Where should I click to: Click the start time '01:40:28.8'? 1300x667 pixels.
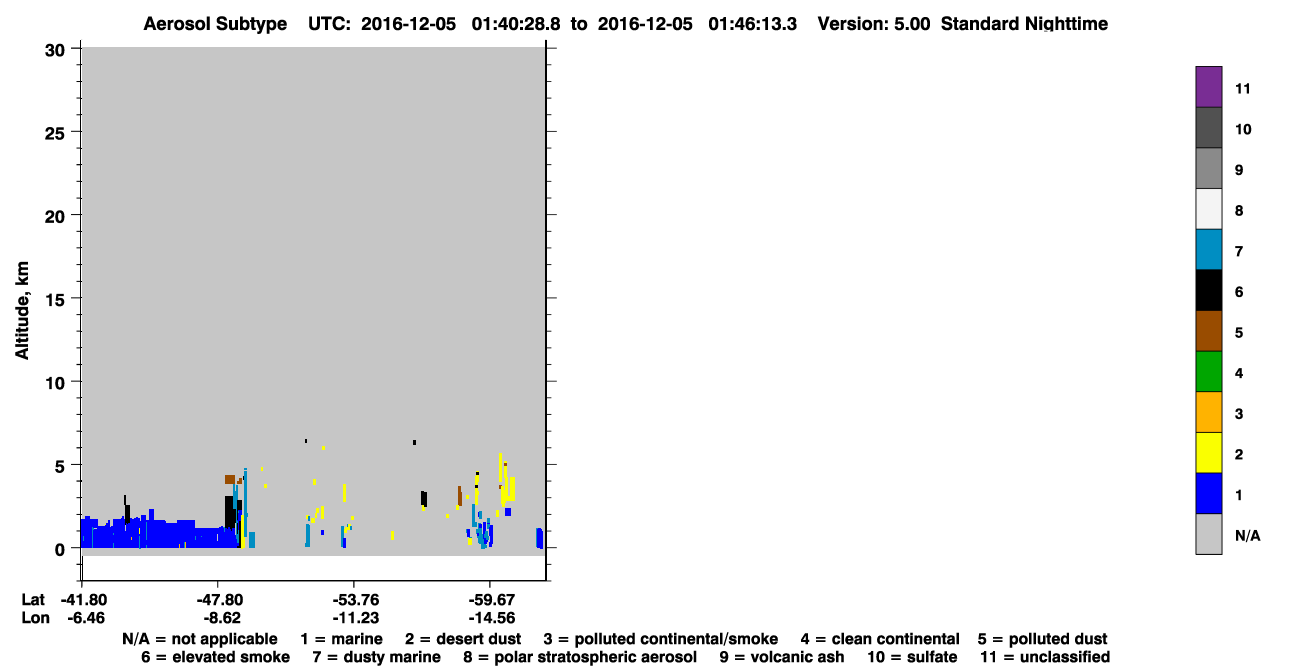tap(516, 23)
